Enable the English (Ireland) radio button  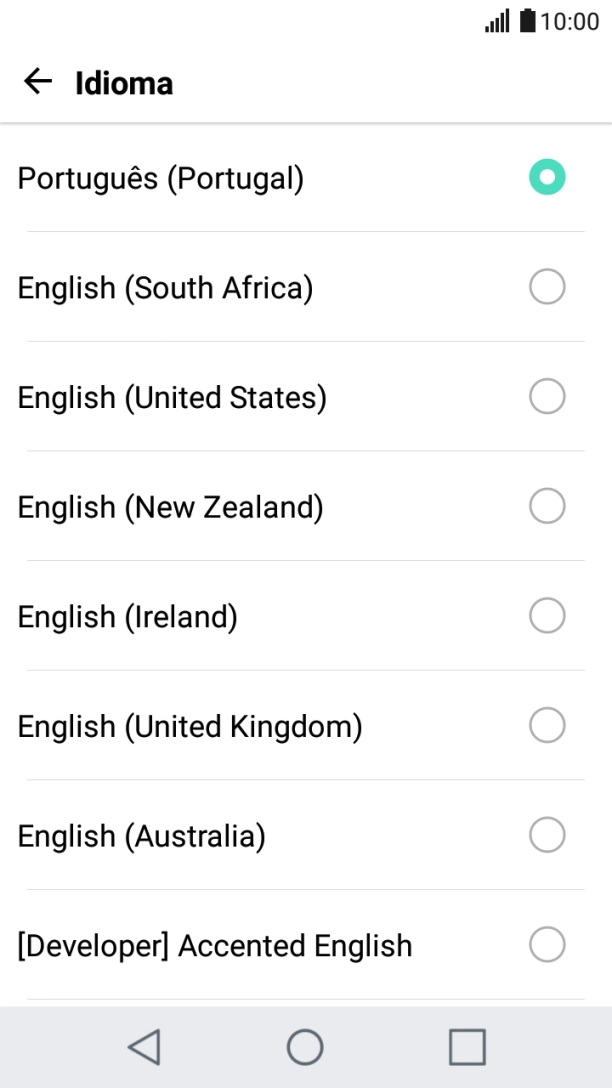point(547,616)
